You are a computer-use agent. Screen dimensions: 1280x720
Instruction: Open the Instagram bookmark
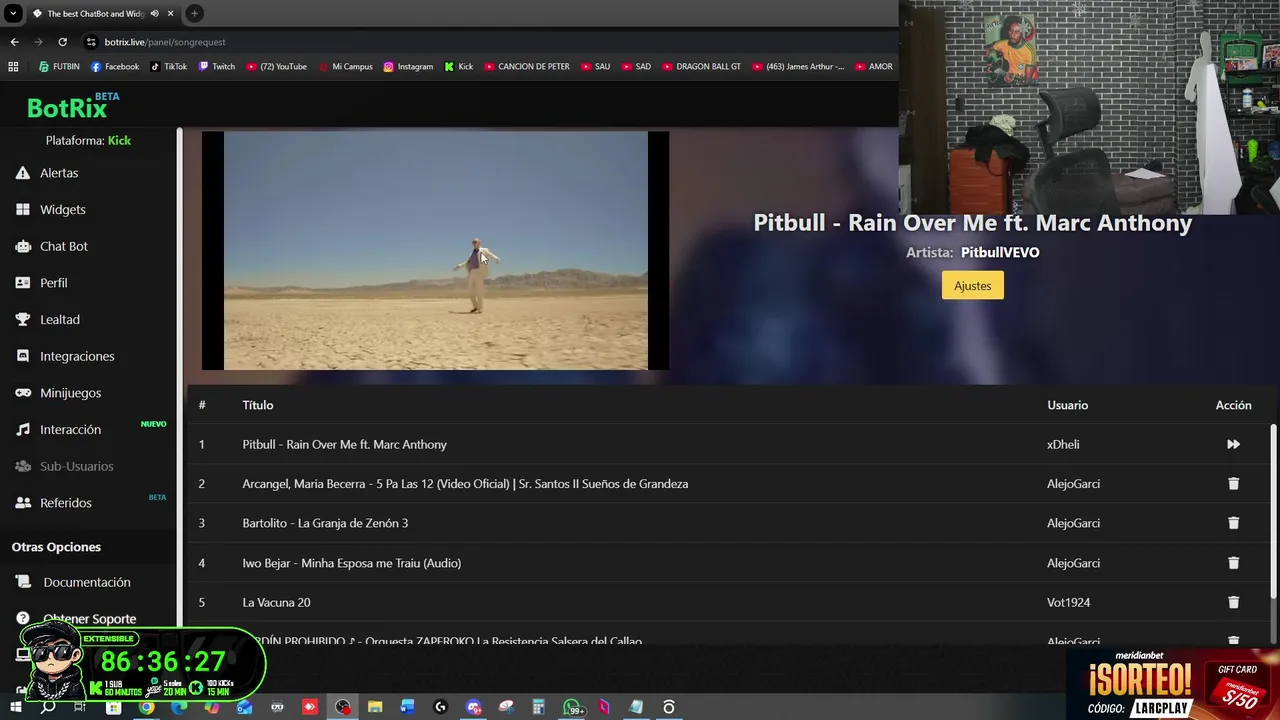click(x=408, y=67)
